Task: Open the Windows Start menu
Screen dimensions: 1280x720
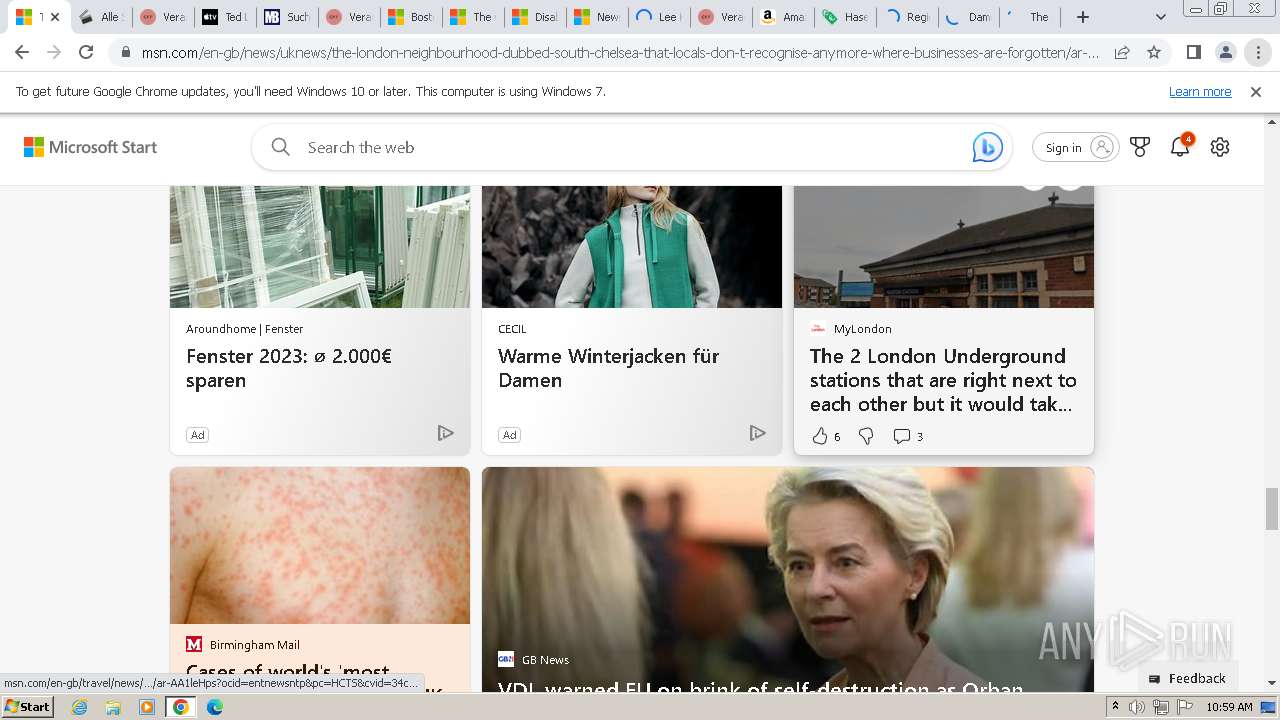Action: 27,707
